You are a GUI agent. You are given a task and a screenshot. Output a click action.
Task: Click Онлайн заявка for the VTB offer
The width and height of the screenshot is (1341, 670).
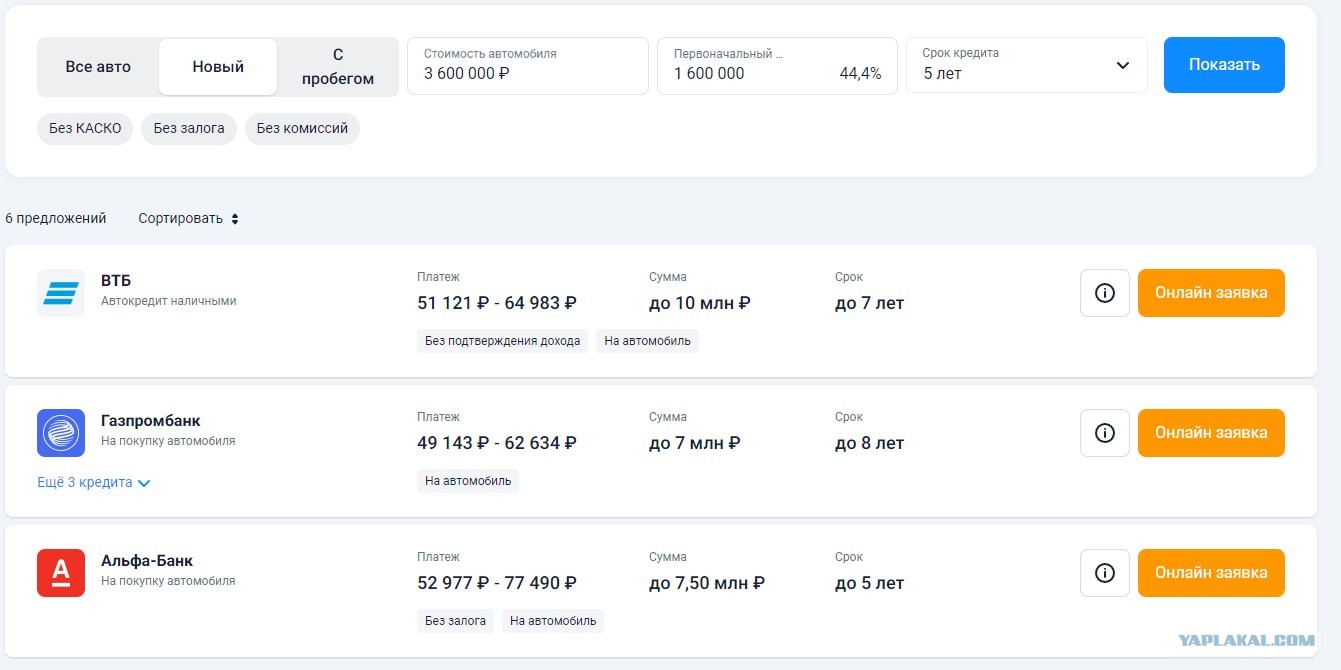pyautogui.click(x=1211, y=293)
